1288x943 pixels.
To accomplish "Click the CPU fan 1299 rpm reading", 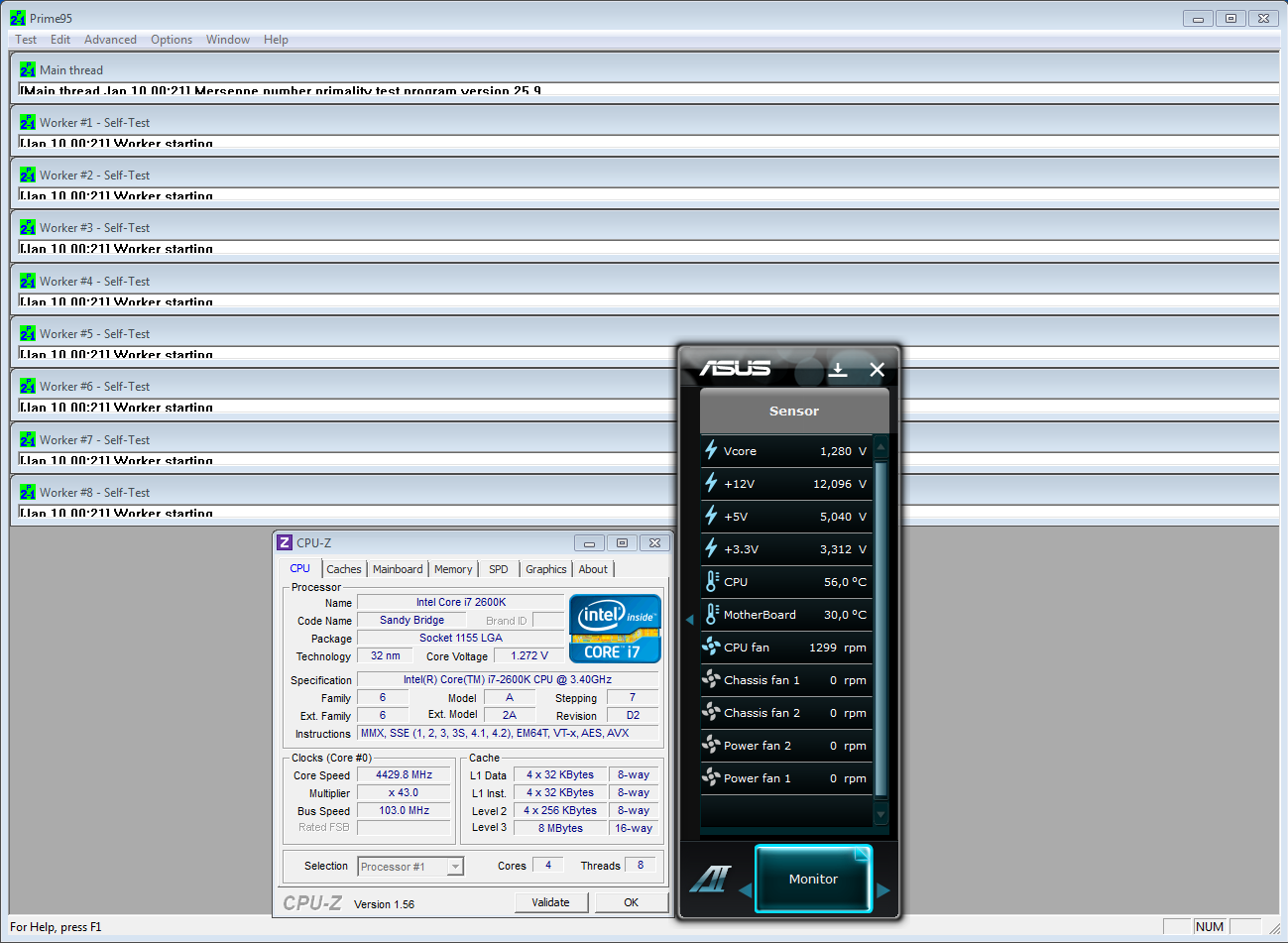I will pyautogui.click(x=838, y=648).
